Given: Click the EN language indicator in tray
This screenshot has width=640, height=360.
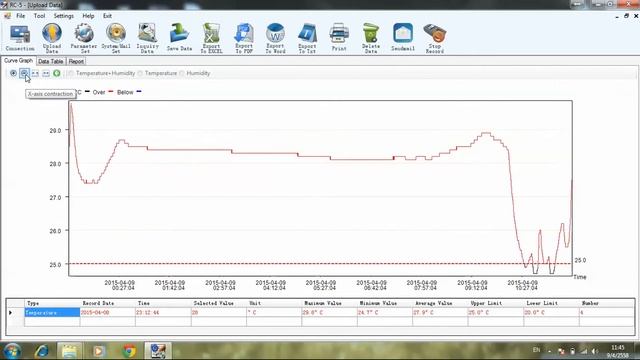Looking at the screenshot, I should coord(536,350).
